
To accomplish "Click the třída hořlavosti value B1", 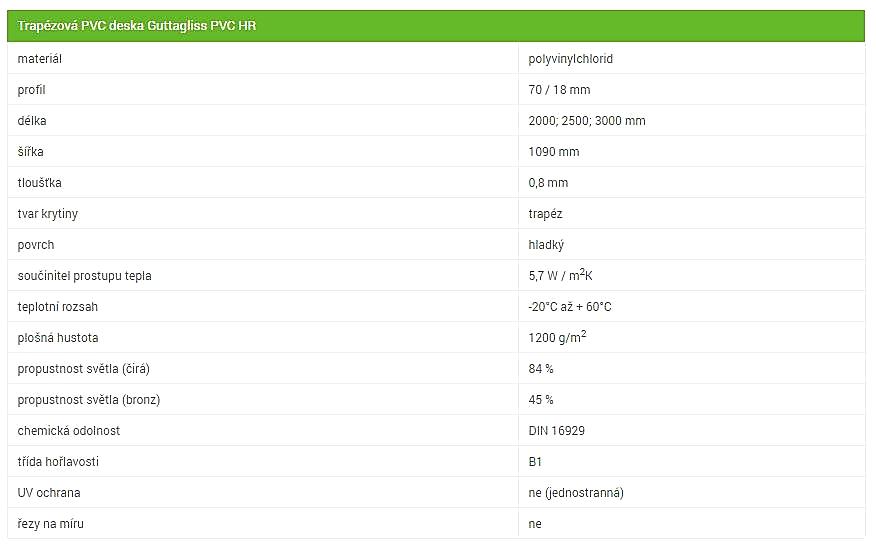I will coord(535,462).
